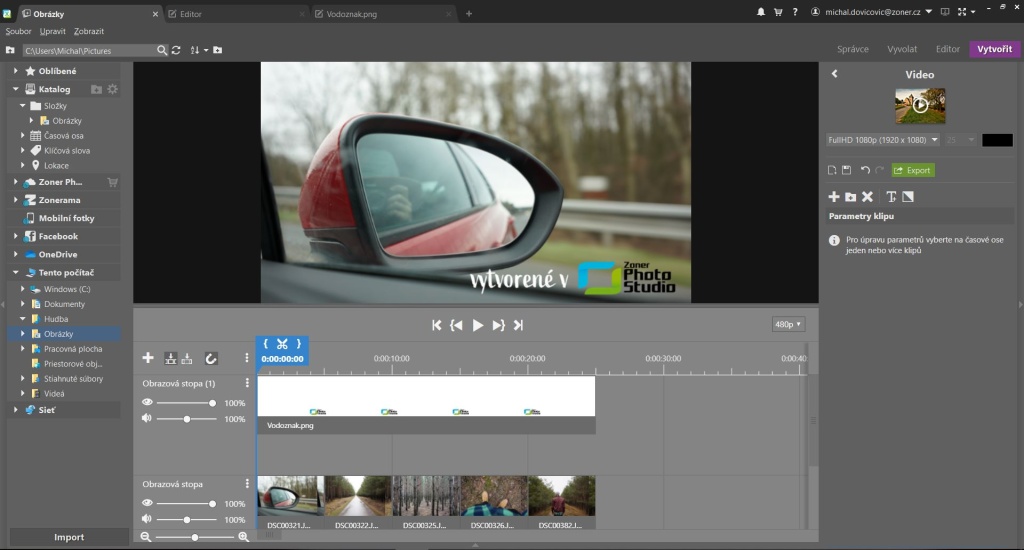The height and width of the screenshot is (550, 1024).
Task: Adjust the volume slider of Obrazová stopa (1)
Action: pos(187,419)
